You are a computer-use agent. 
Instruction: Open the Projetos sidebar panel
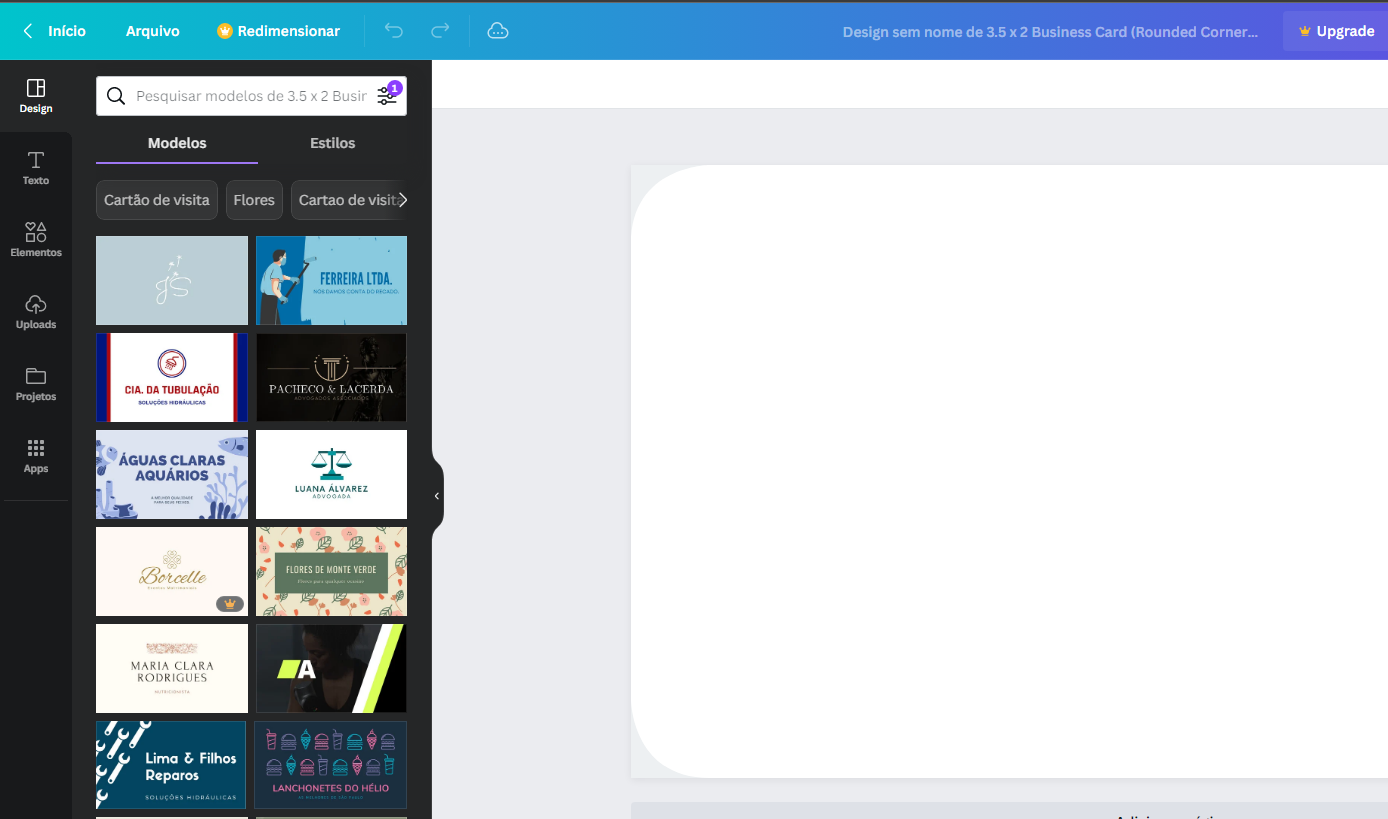[x=36, y=384]
